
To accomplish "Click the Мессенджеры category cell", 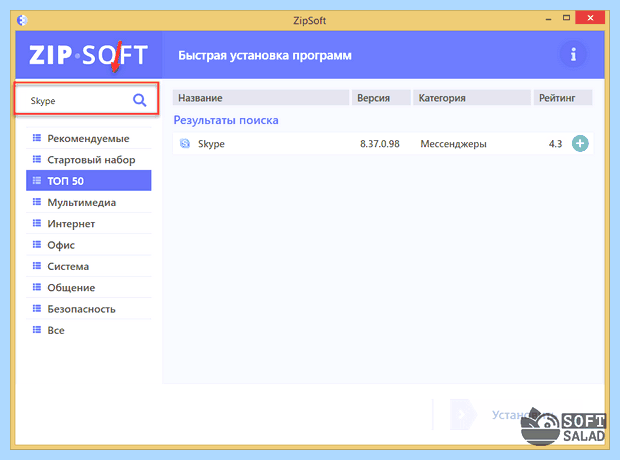I will tap(453, 144).
